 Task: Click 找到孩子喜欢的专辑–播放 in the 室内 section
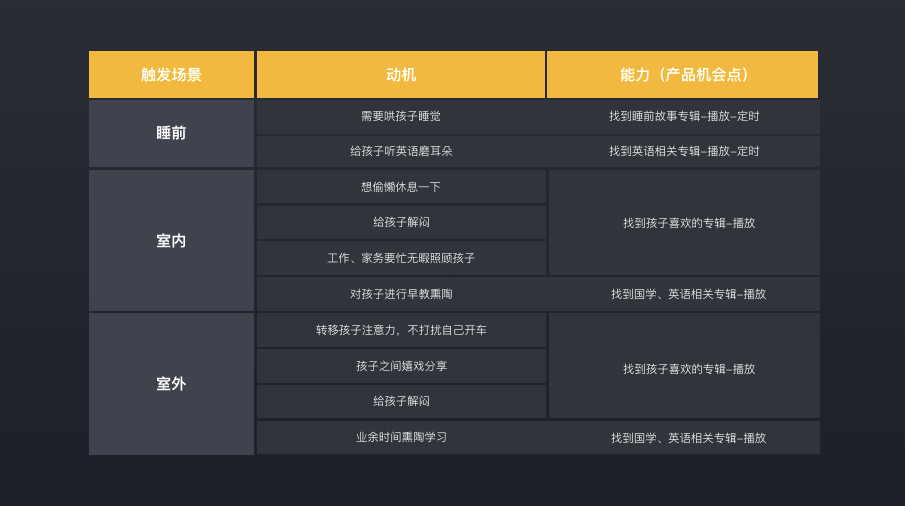[x=689, y=223]
